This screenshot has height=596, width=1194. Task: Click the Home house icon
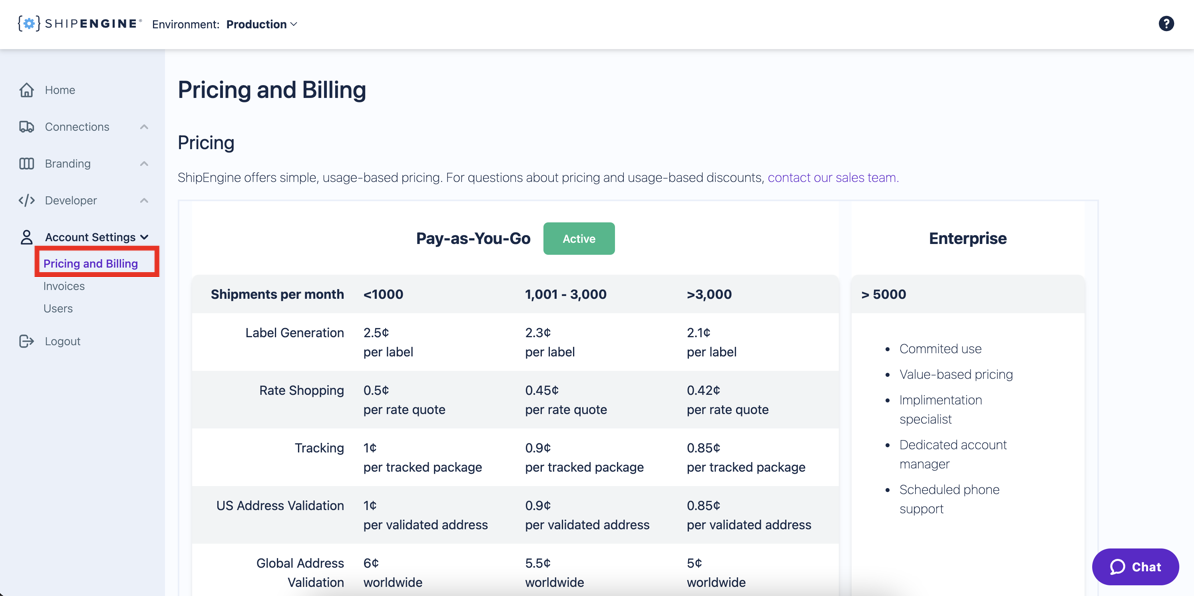(27, 90)
